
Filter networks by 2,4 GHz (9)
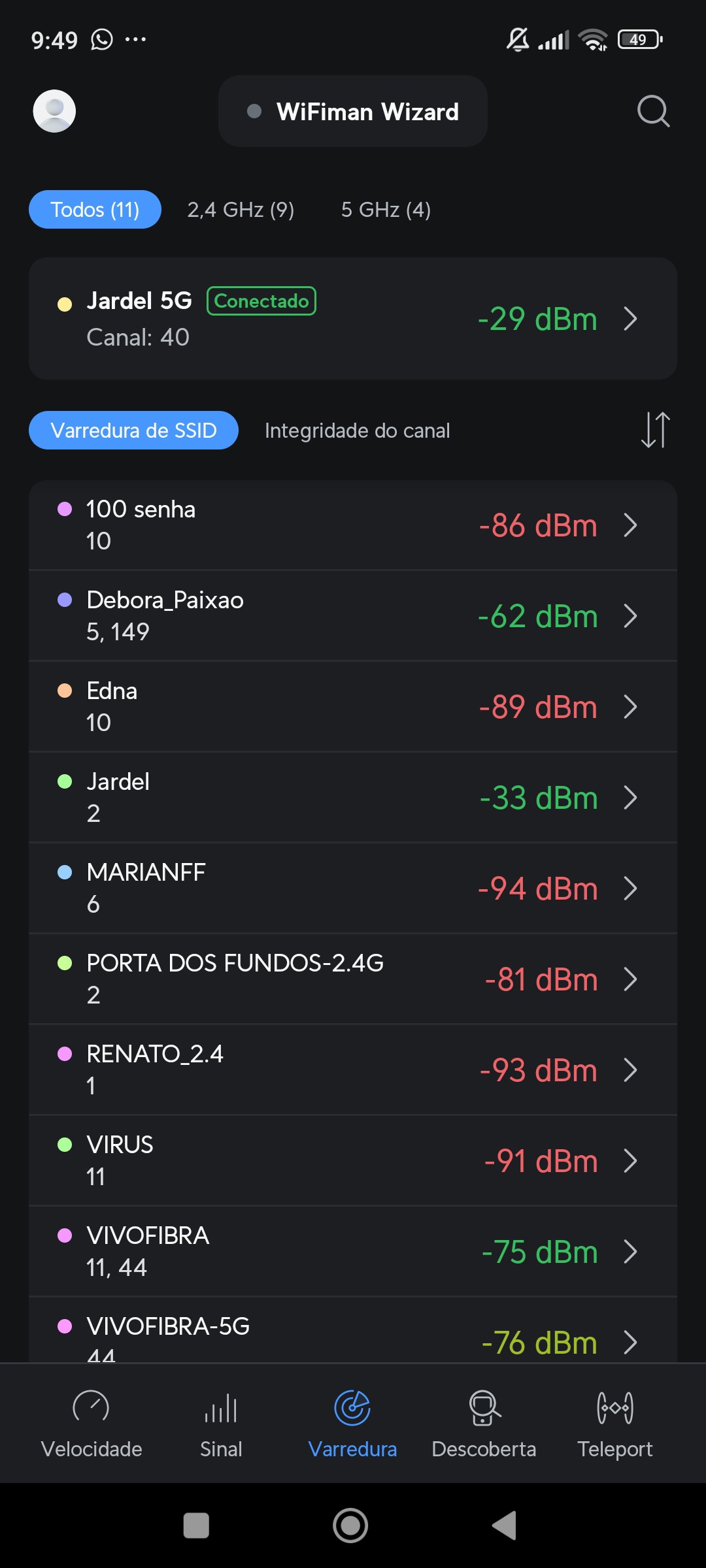tap(241, 210)
